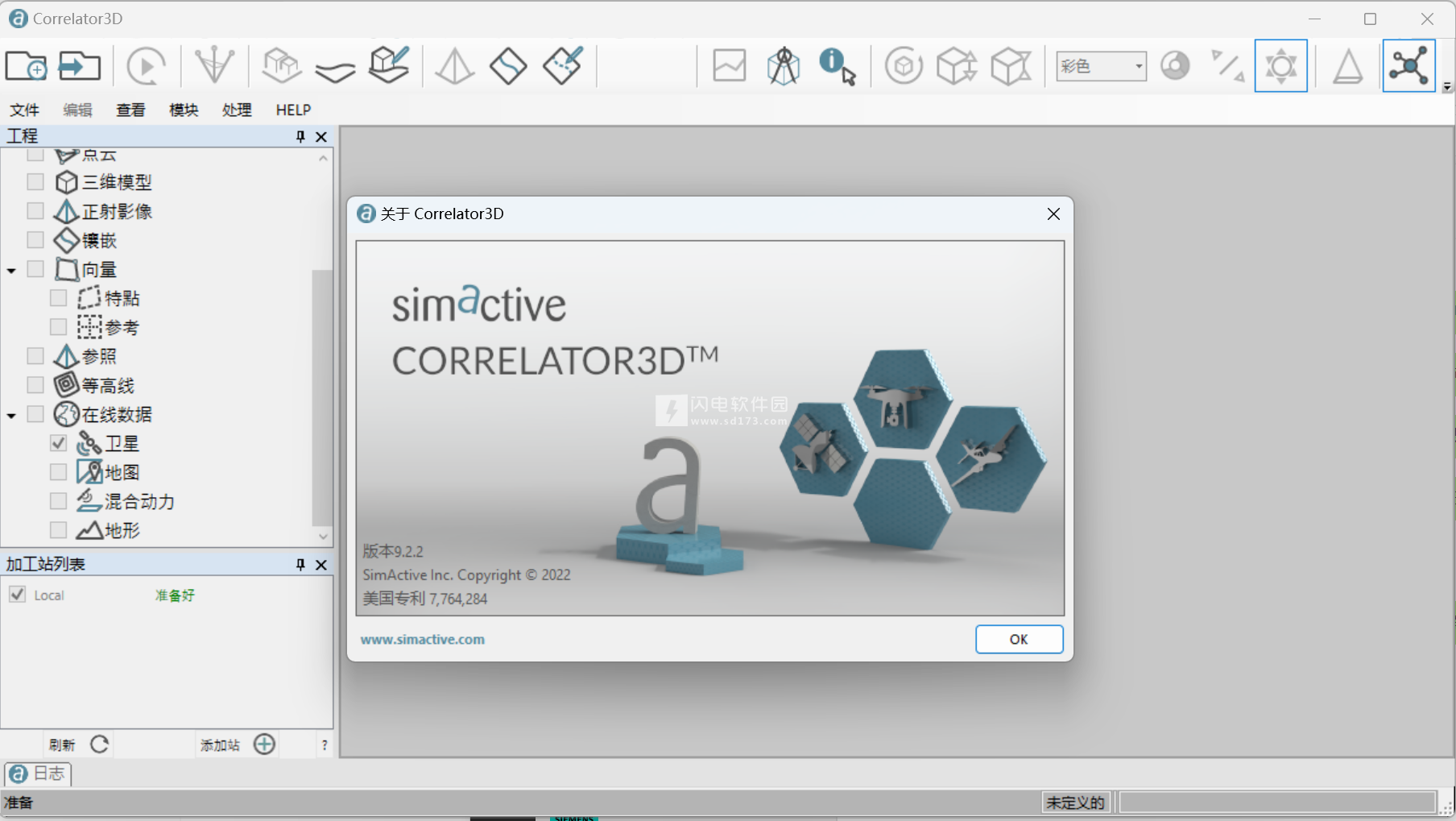Check the 参考 checkbox
This screenshot has height=821, width=1456.
(x=58, y=326)
